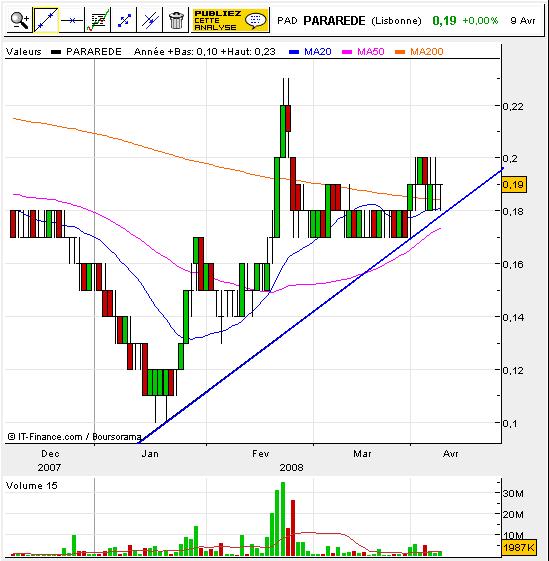Click the Dec month axis label
The height and width of the screenshot is (561, 549).
50,454
